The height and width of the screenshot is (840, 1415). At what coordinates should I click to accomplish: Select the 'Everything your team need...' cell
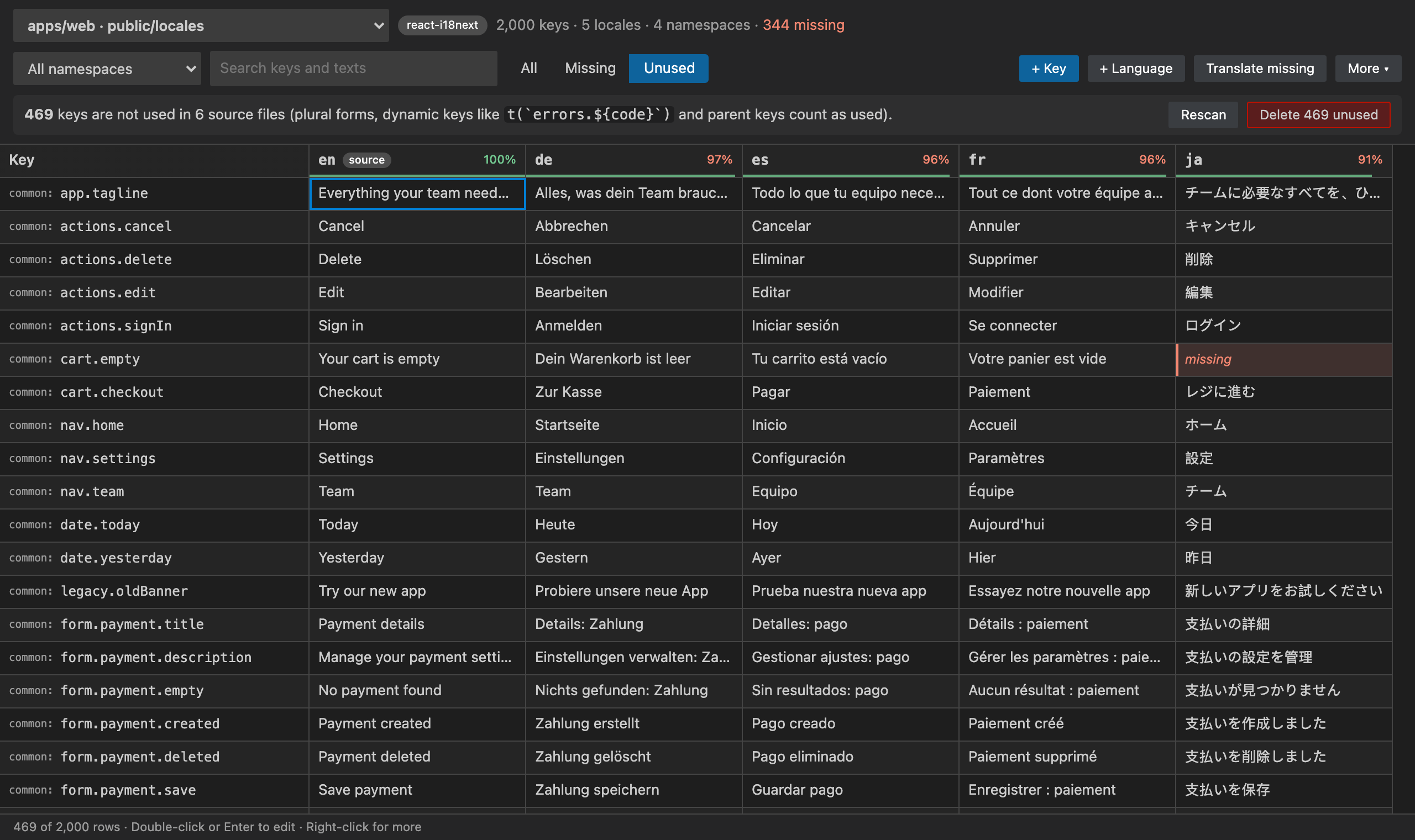417,193
